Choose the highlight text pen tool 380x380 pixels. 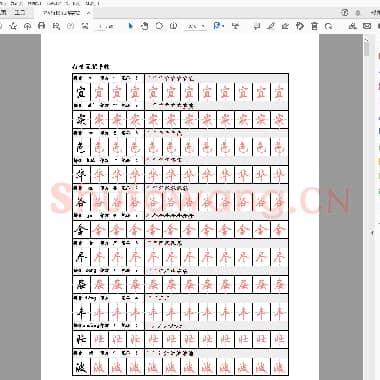(271, 26)
